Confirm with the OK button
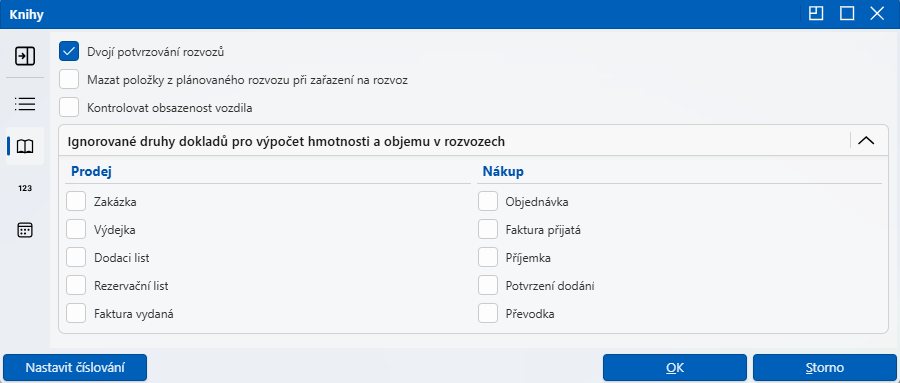The width and height of the screenshot is (900, 383). click(x=674, y=367)
